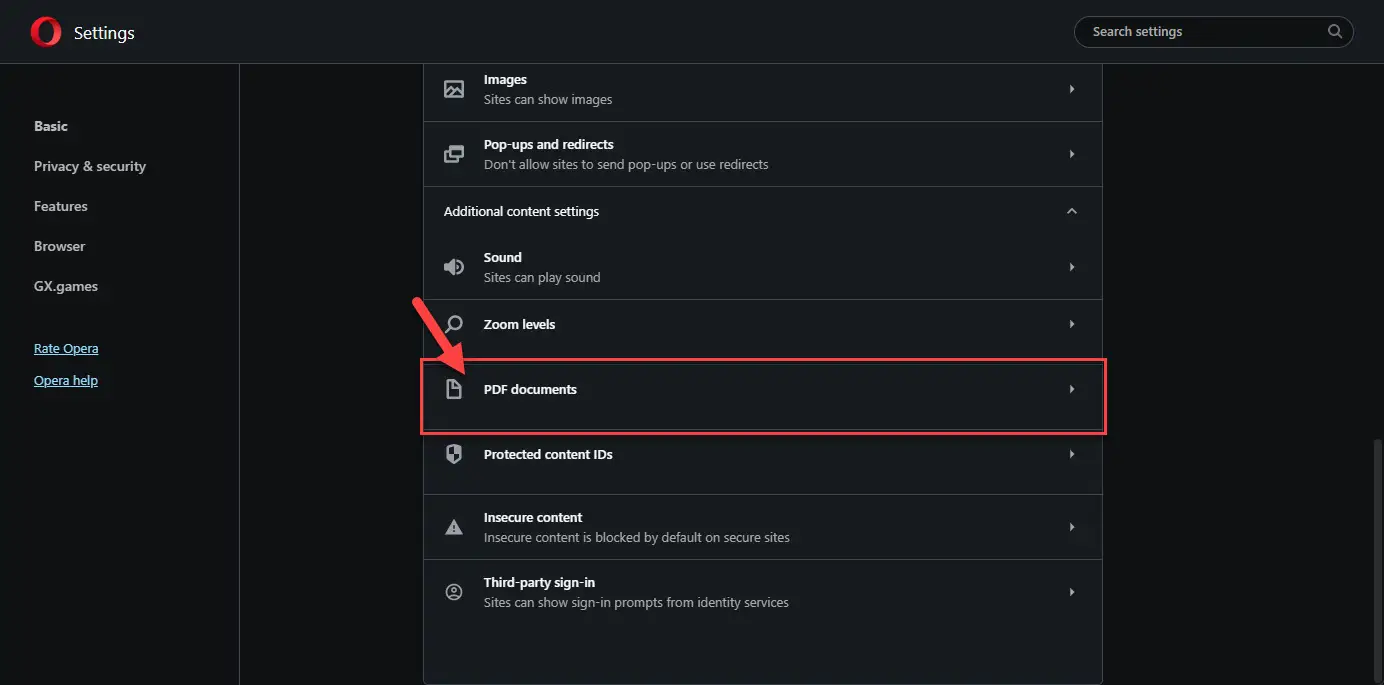Viewport: 1384px width, 685px height.
Task: Expand the Sound row arrow
Action: click(x=1072, y=267)
